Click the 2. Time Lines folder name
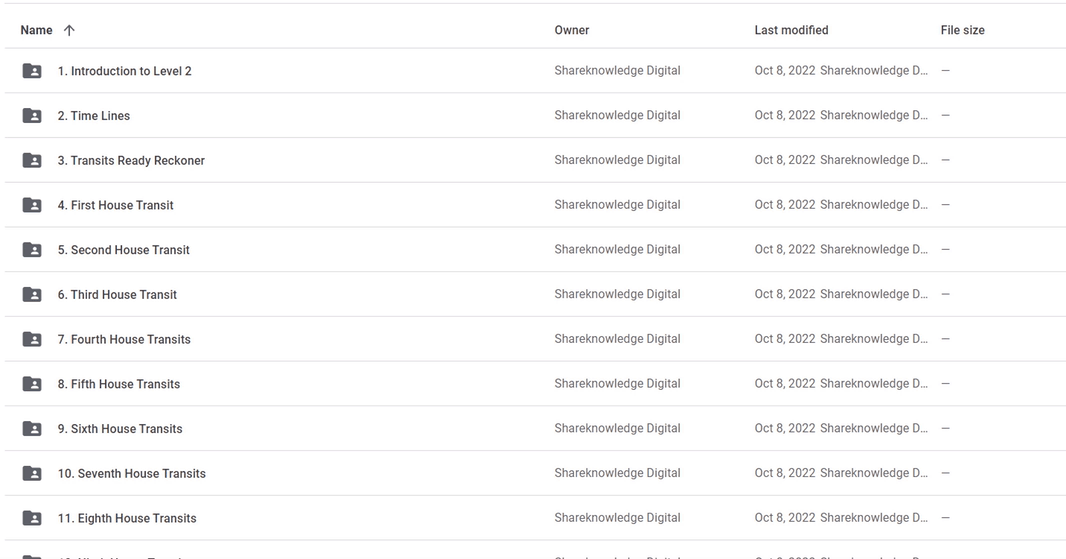 coord(94,116)
